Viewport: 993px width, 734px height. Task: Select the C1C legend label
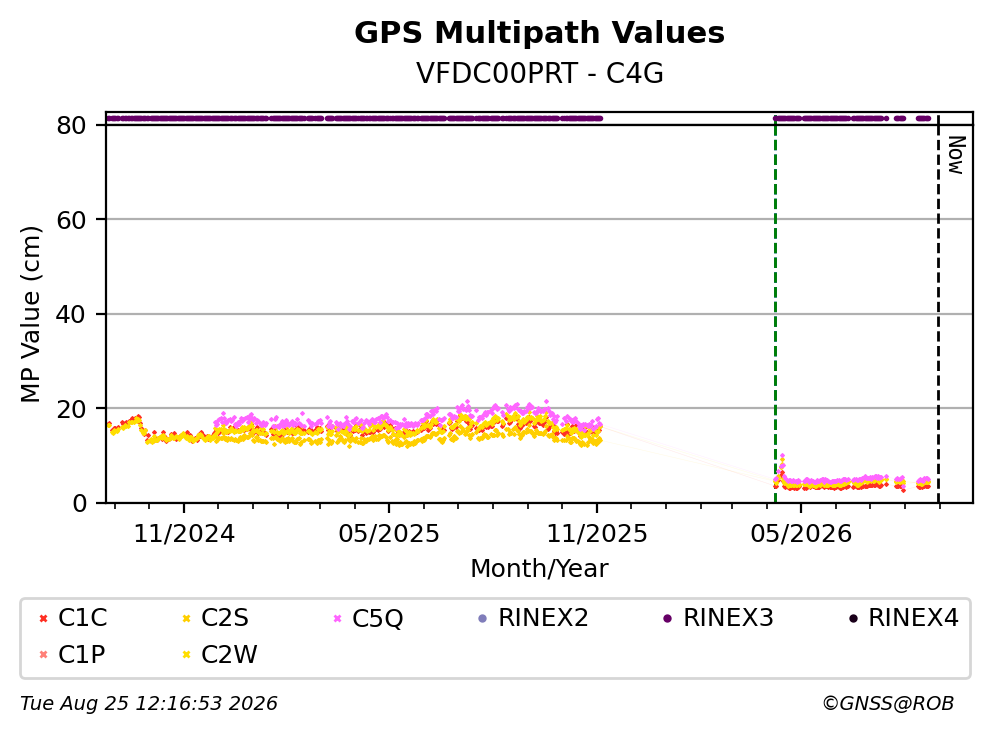(82, 618)
